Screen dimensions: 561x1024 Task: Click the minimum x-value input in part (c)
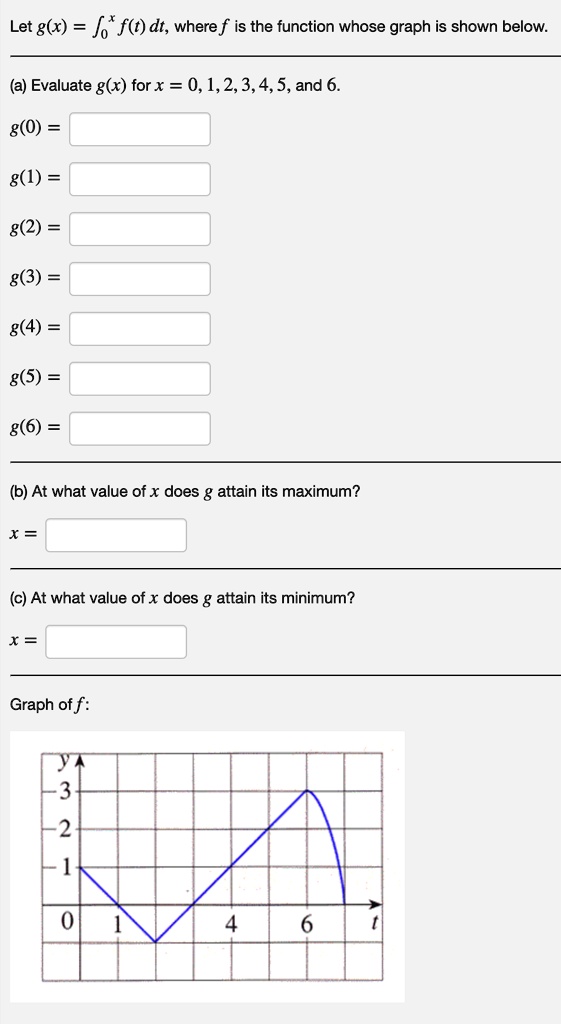coord(116,642)
